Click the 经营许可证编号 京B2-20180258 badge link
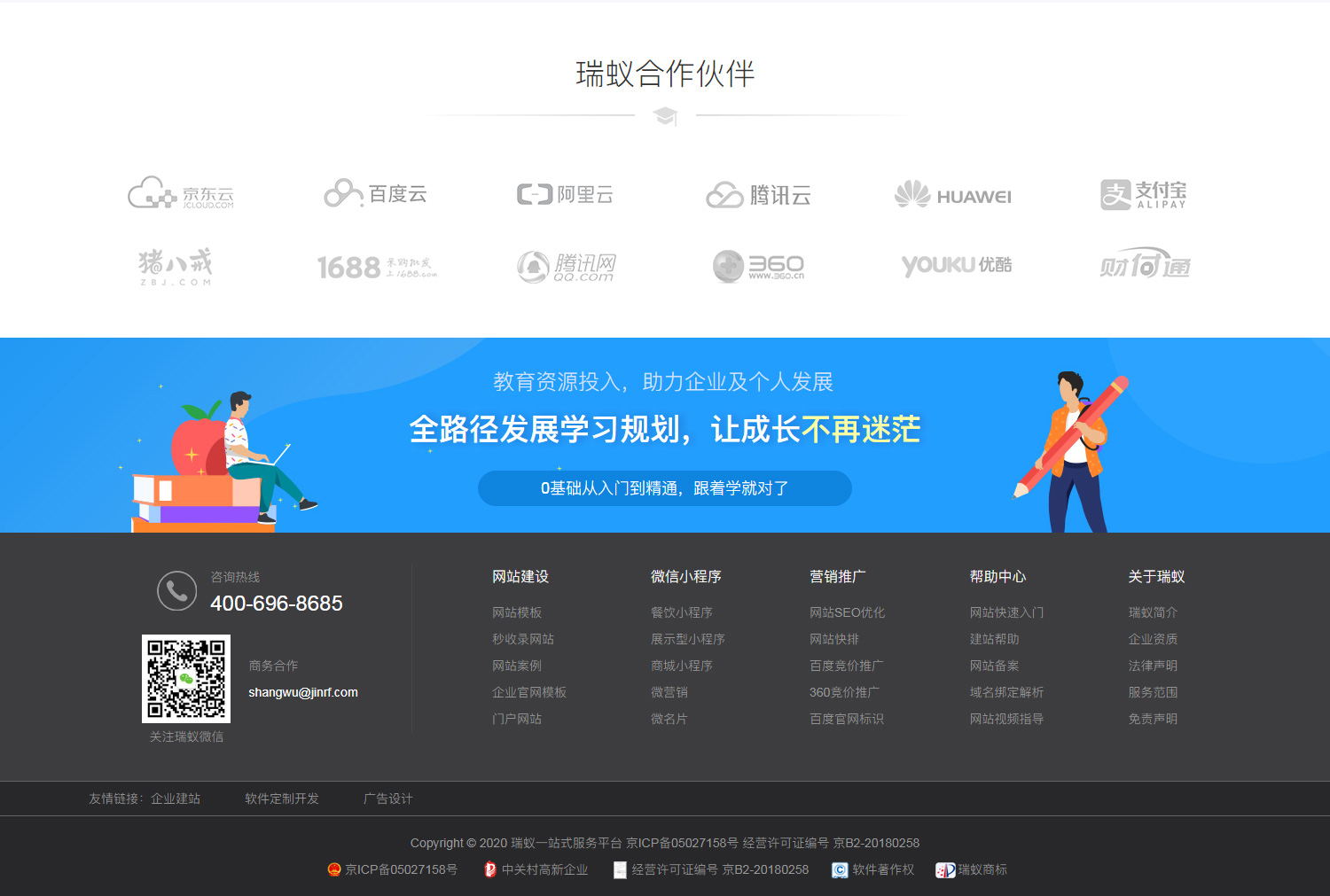 pyautogui.click(x=720, y=869)
